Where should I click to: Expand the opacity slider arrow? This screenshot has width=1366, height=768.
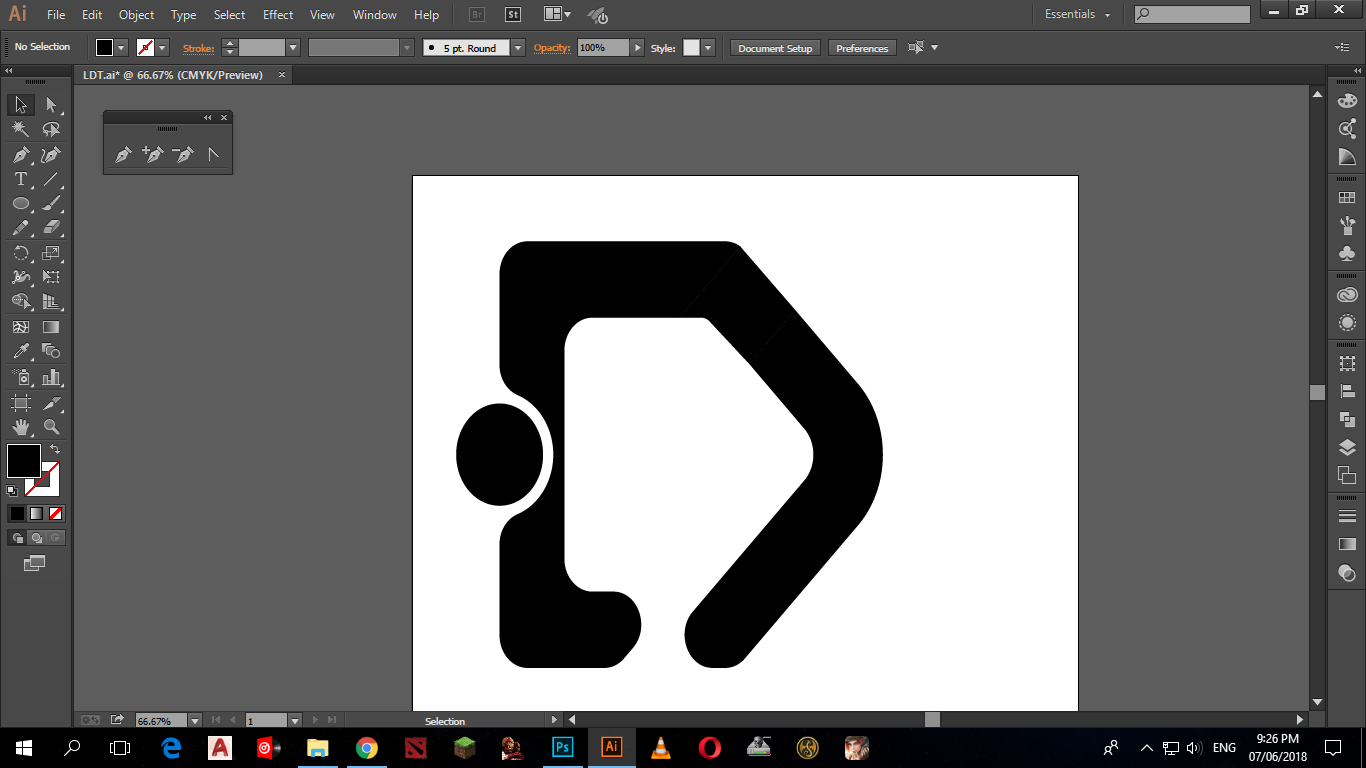click(x=637, y=47)
